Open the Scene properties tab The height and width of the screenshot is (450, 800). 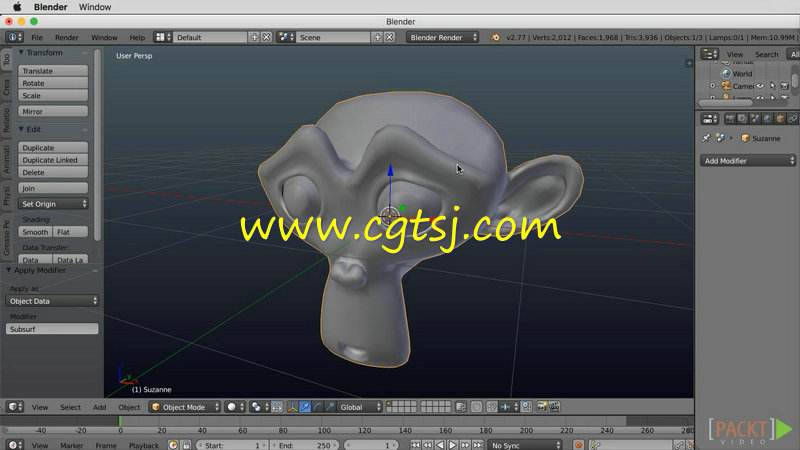pyautogui.click(x=755, y=119)
